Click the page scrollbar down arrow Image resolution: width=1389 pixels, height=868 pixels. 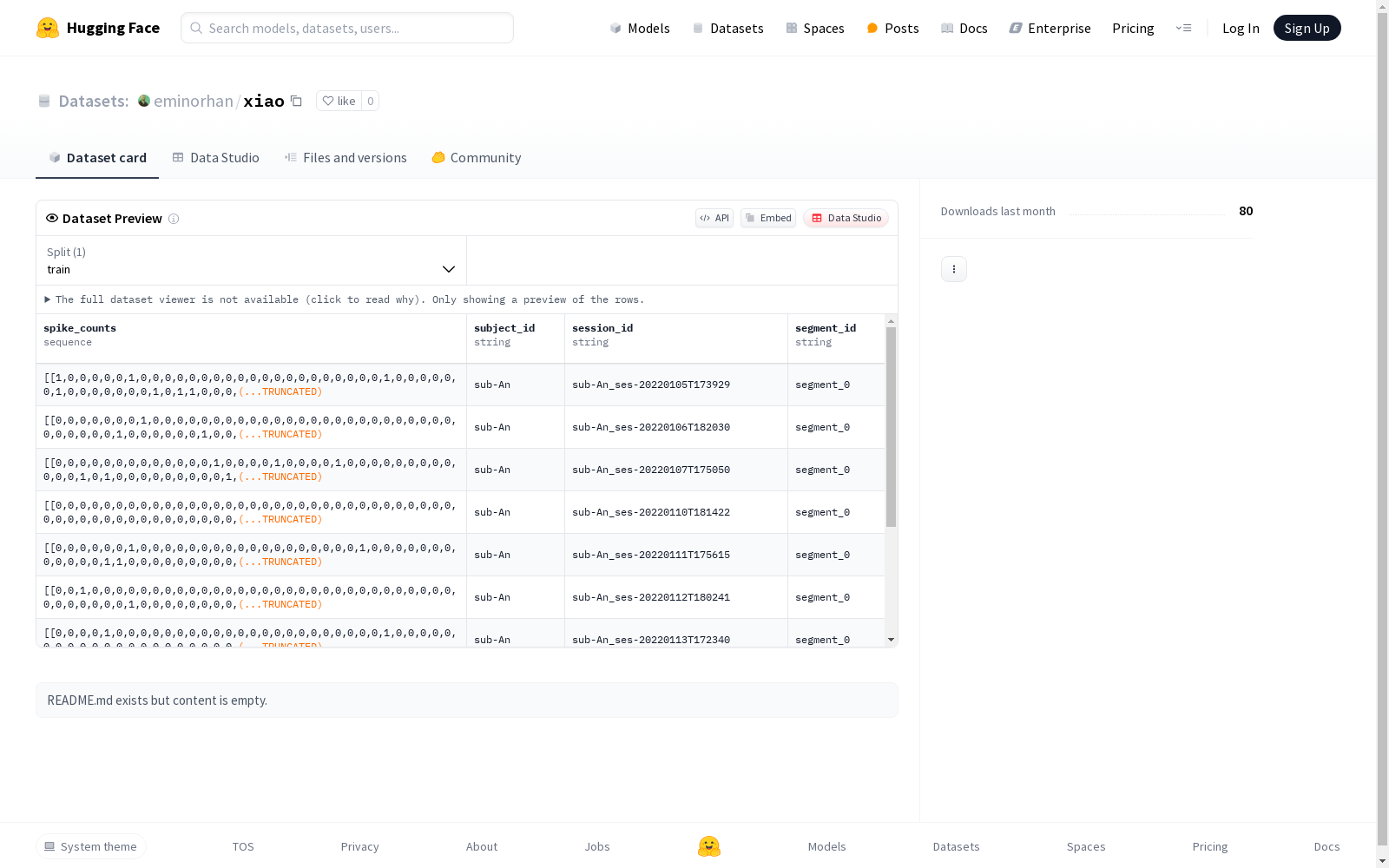point(1382,861)
